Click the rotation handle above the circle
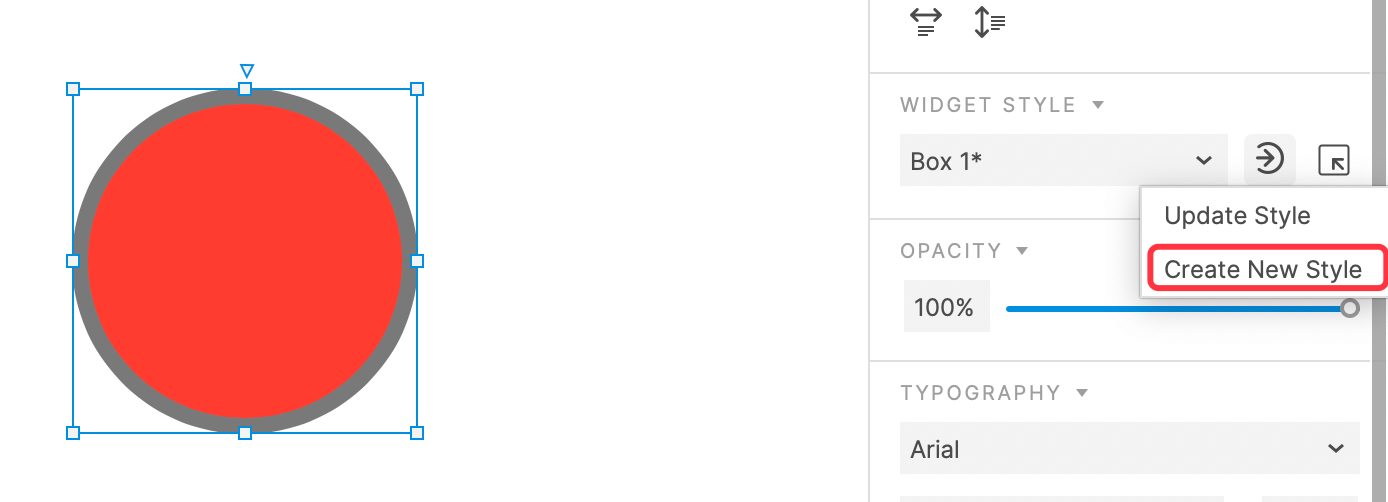The width and height of the screenshot is (1388, 502). coord(246,70)
